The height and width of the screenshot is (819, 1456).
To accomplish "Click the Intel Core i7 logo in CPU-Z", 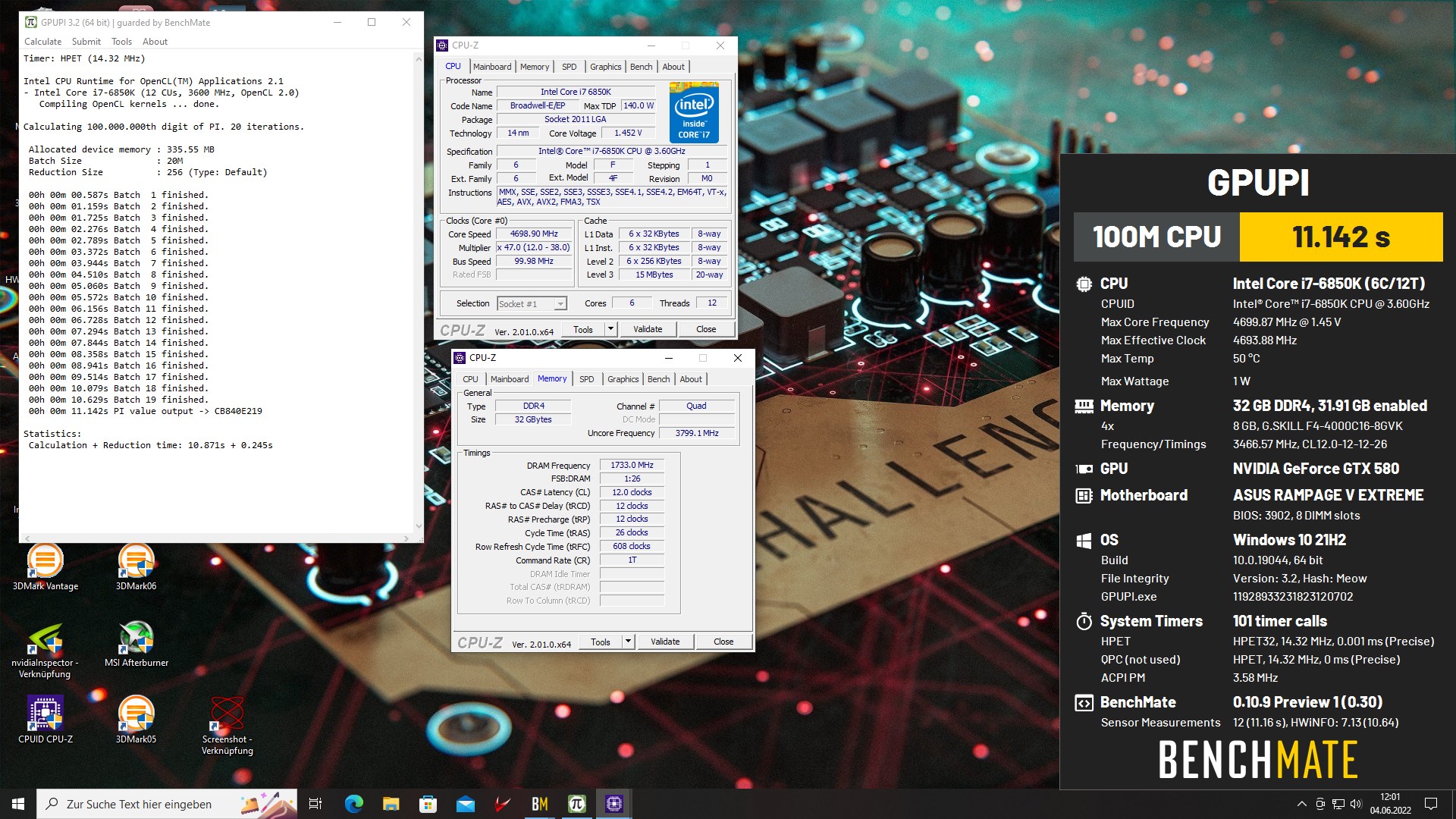I will tap(694, 112).
